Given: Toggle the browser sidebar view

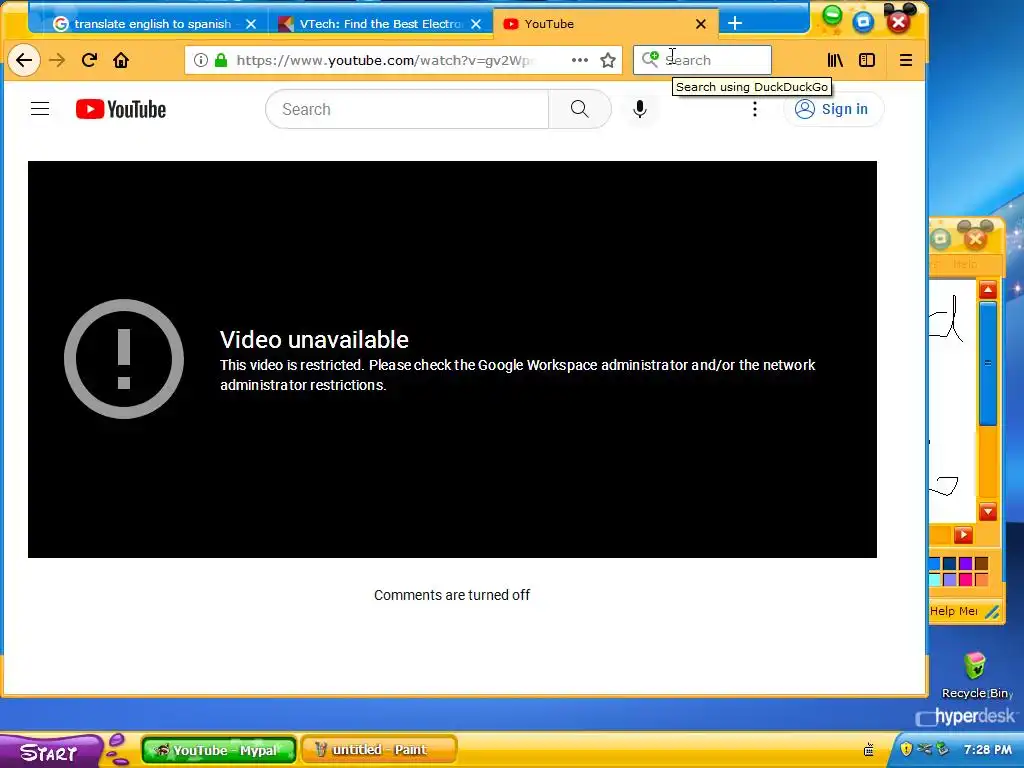Looking at the screenshot, I should coord(867,60).
